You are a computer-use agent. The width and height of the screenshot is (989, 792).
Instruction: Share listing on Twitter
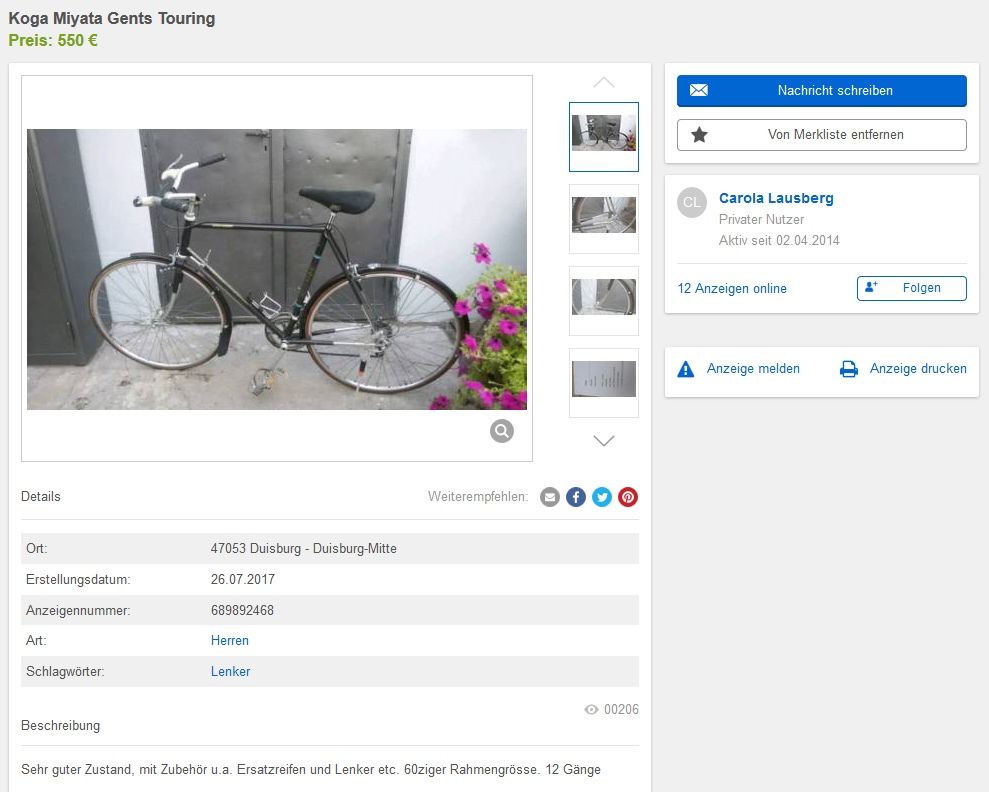pyautogui.click(x=602, y=497)
